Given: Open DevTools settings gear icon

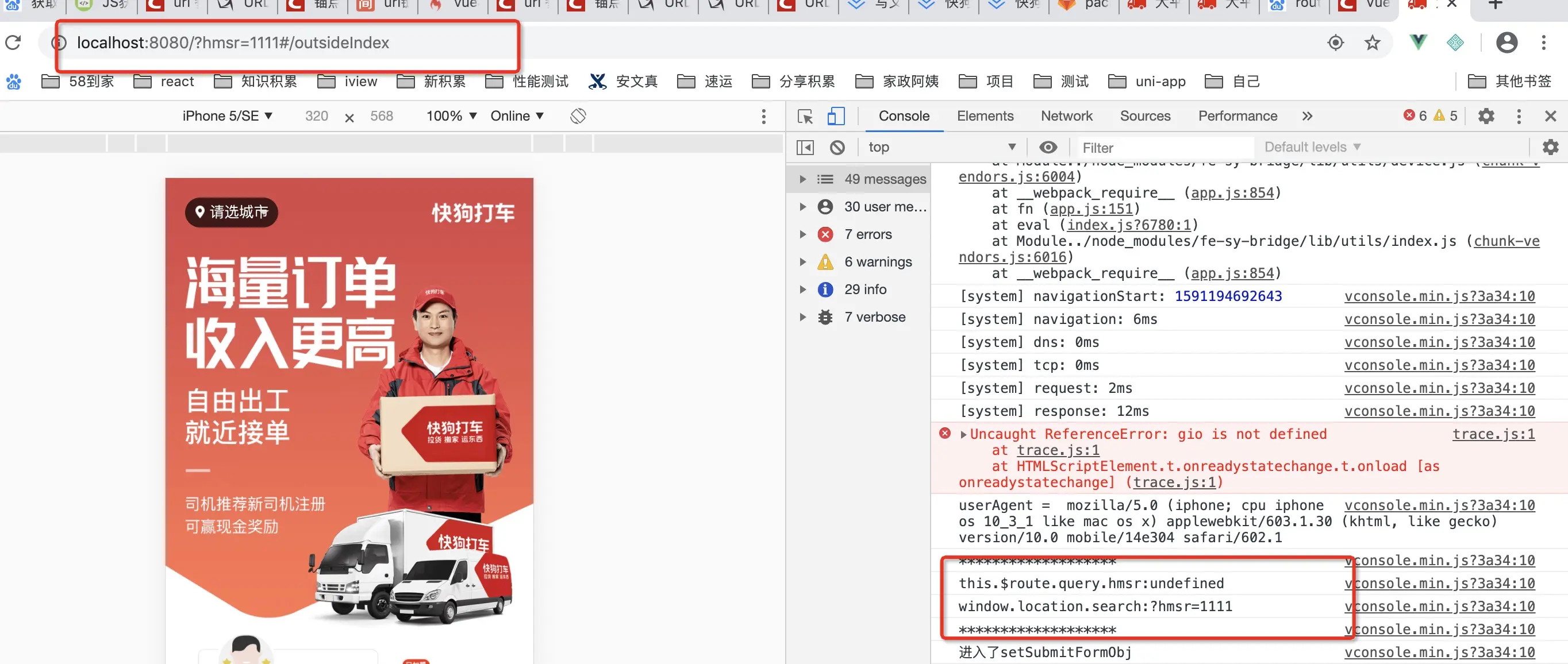Looking at the screenshot, I should point(1486,116).
